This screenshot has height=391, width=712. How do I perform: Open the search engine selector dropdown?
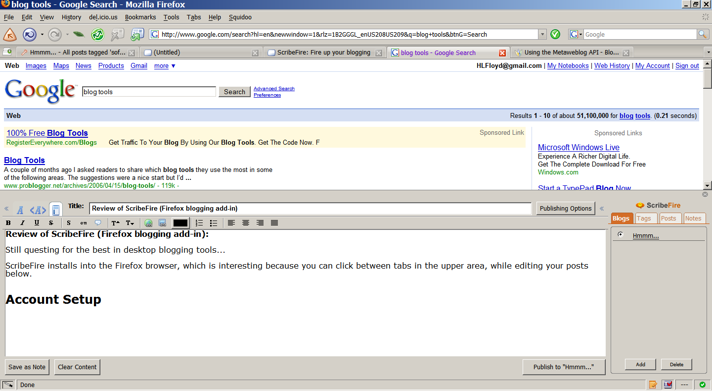click(x=575, y=35)
